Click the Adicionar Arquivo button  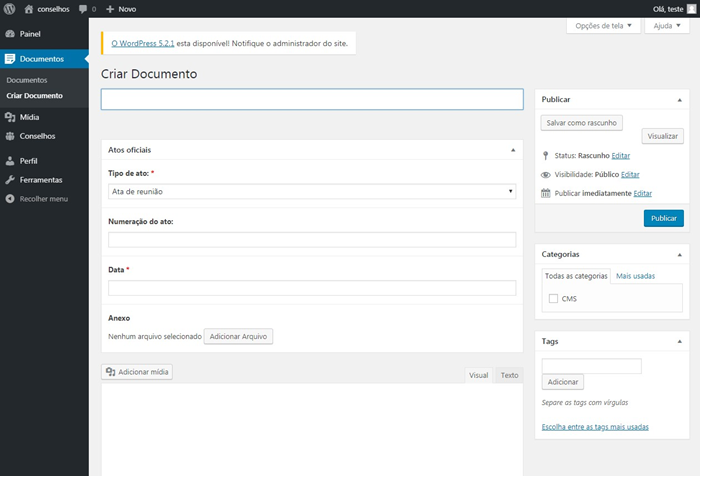238,337
